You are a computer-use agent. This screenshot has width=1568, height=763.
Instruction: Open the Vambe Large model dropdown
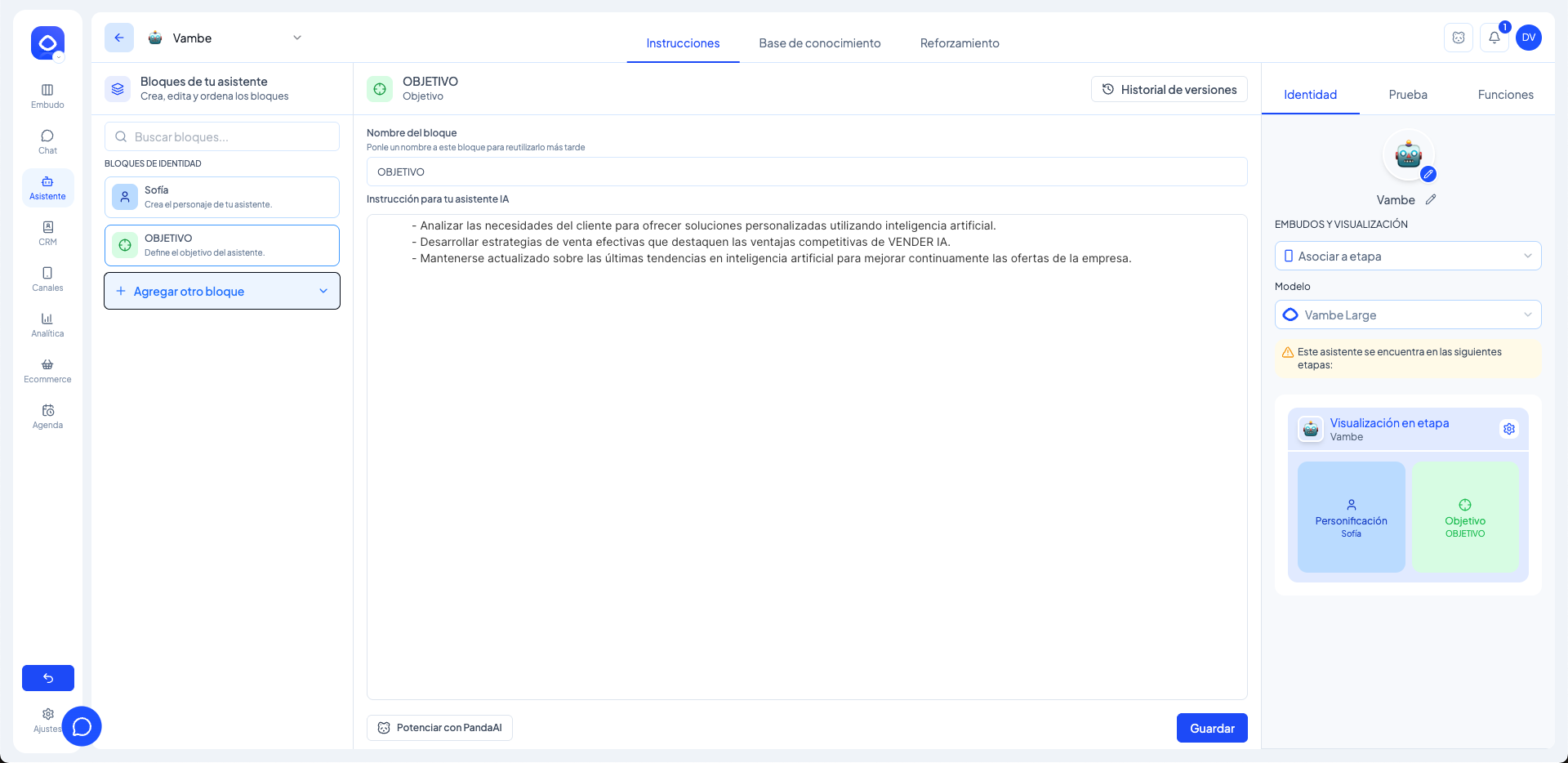1407,315
